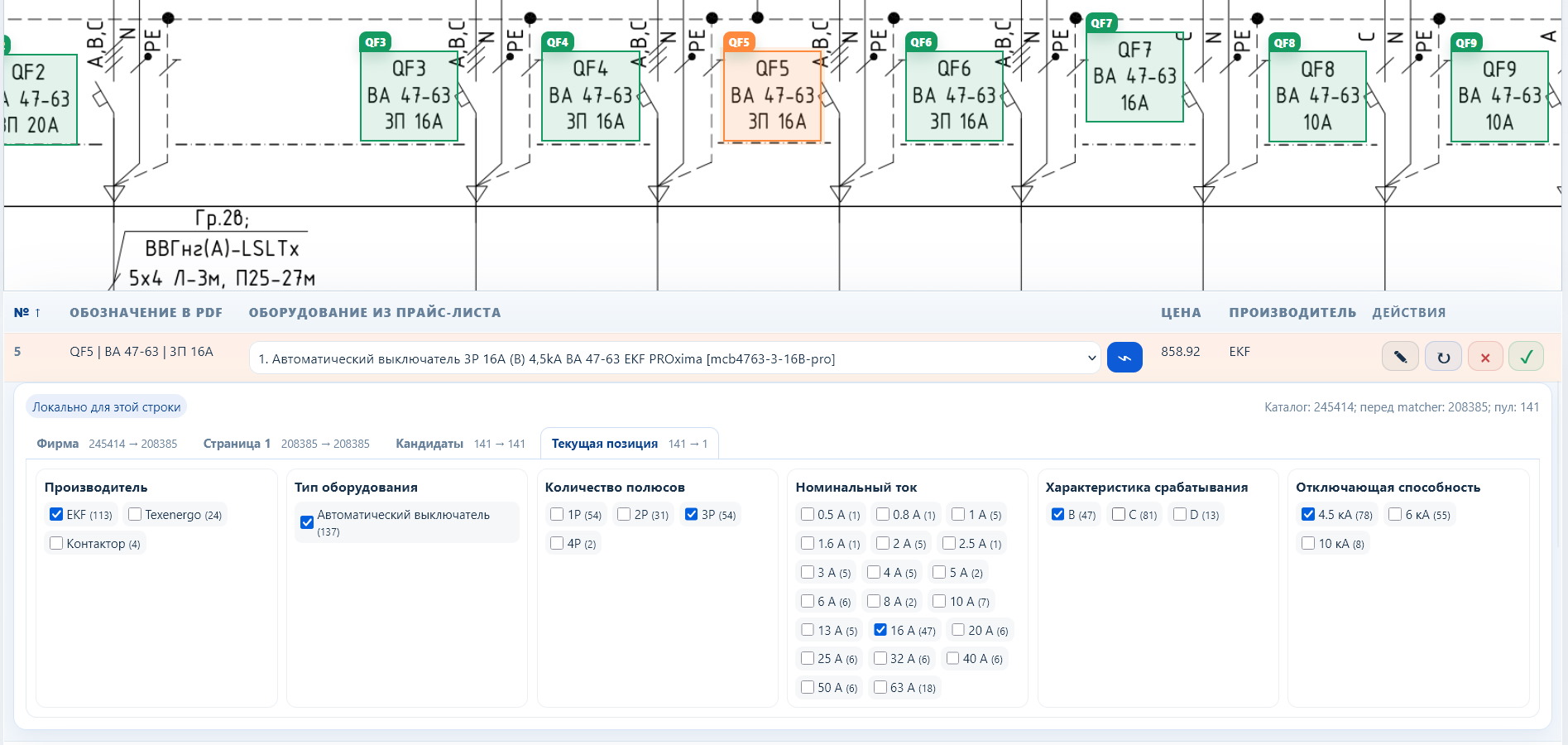1568x745 pixels.
Task: Select the orange QF5 tag on diagram
Action: (x=739, y=42)
